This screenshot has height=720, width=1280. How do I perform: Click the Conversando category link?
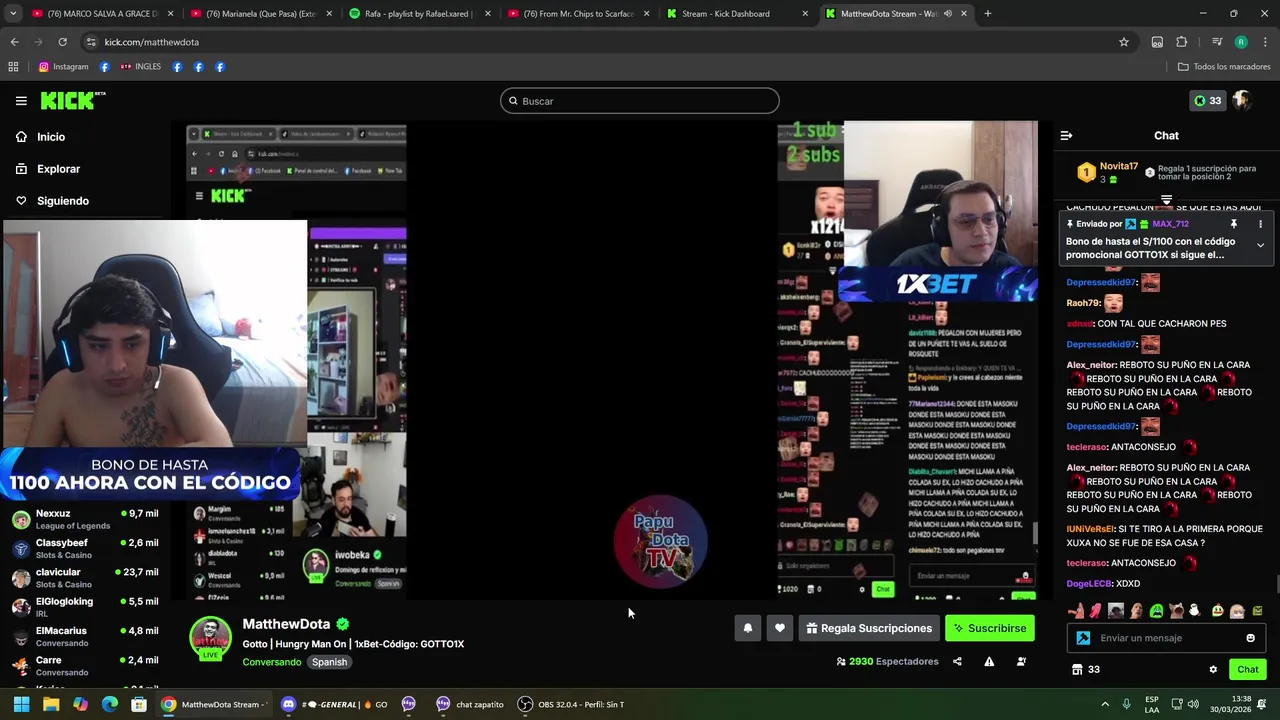pos(271,662)
